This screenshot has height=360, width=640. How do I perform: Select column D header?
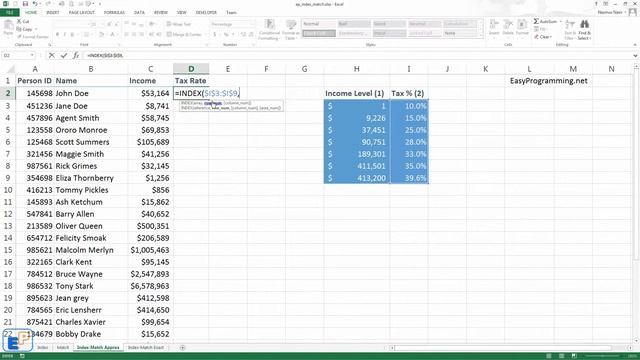[191, 69]
